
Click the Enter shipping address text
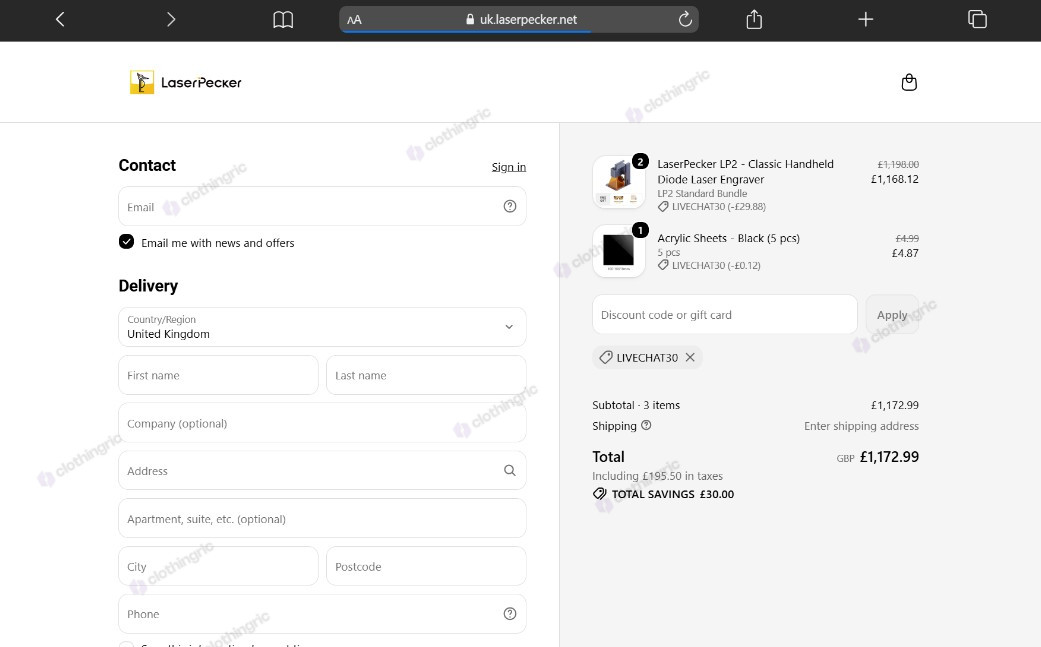pyautogui.click(x=861, y=425)
